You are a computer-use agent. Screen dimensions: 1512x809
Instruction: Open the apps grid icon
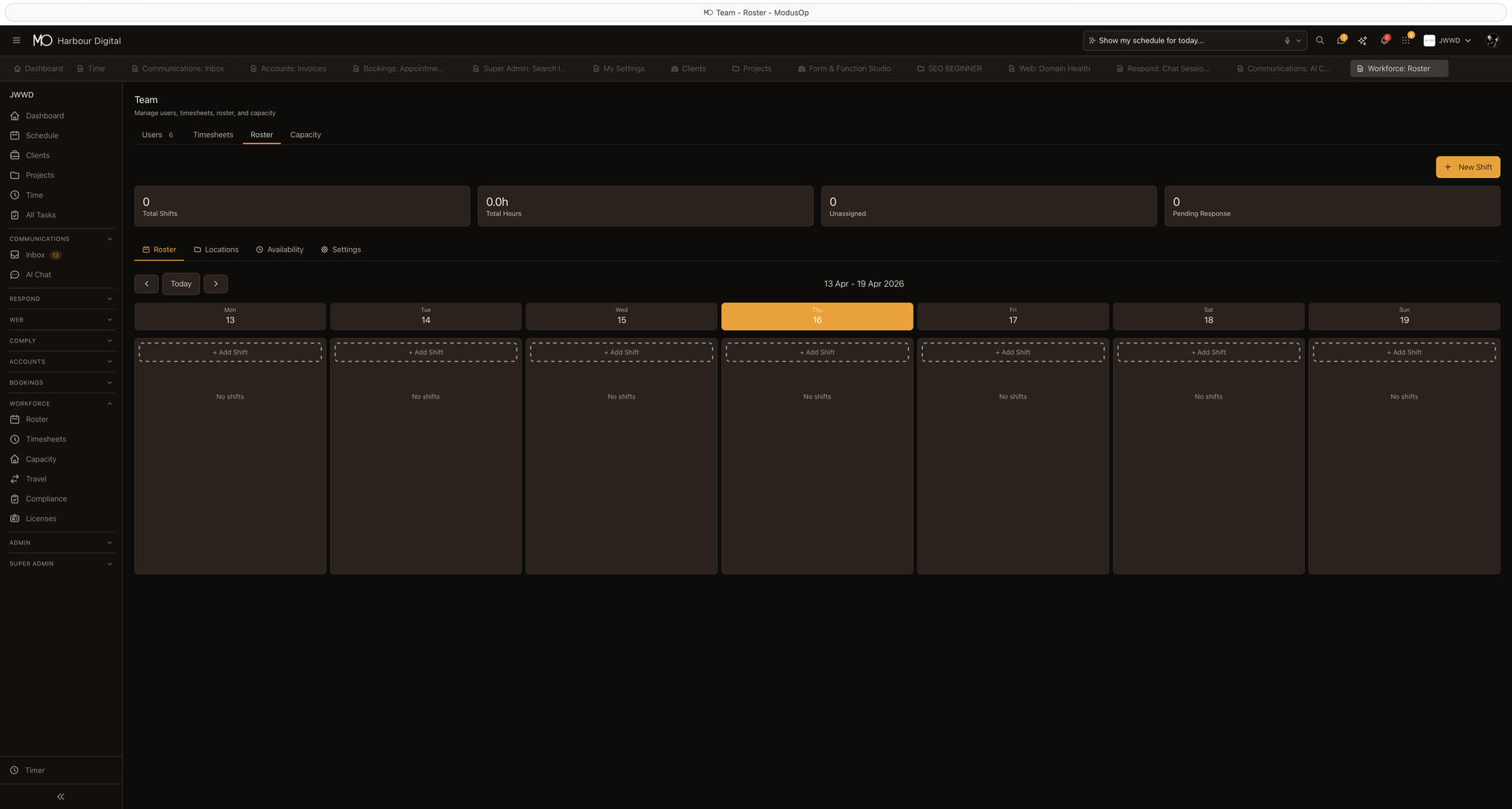pyautogui.click(x=1406, y=40)
